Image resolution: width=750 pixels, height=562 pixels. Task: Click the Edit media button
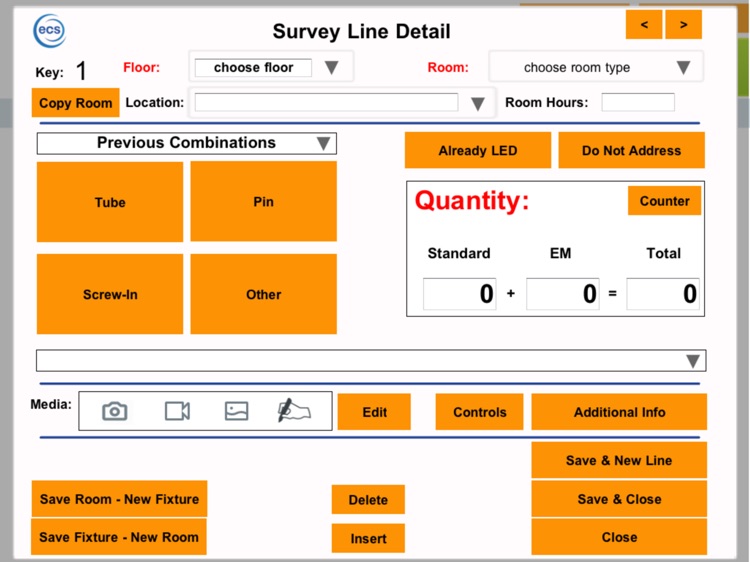(x=374, y=412)
